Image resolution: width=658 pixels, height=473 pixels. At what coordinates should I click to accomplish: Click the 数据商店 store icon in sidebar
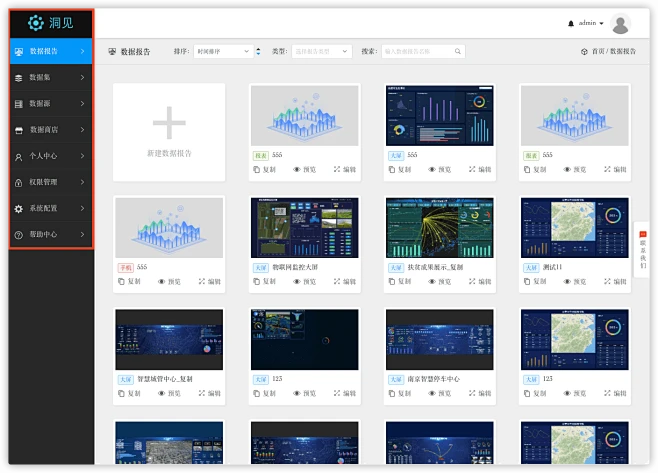19,130
